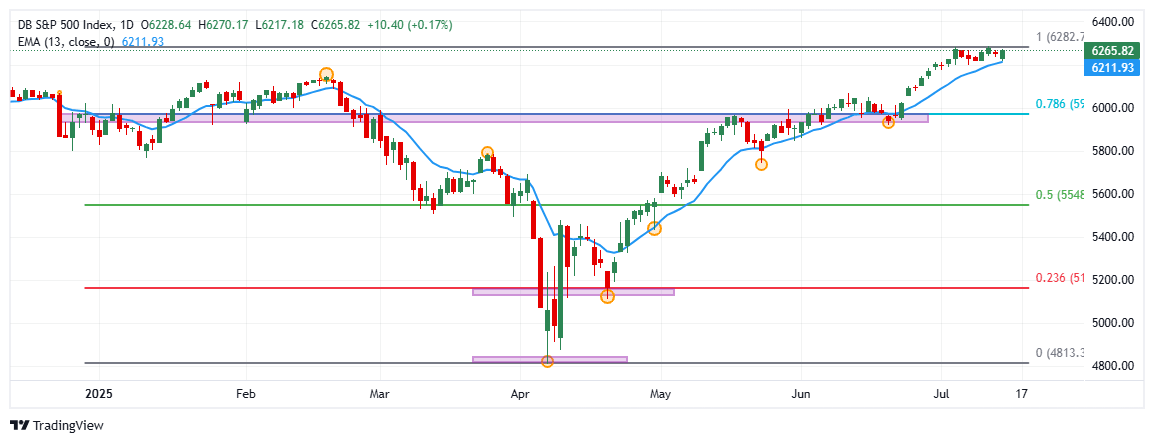Click the orange circle marker at the late-May dip
Screen dimensions: 1154x443
pyautogui.click(x=761, y=164)
